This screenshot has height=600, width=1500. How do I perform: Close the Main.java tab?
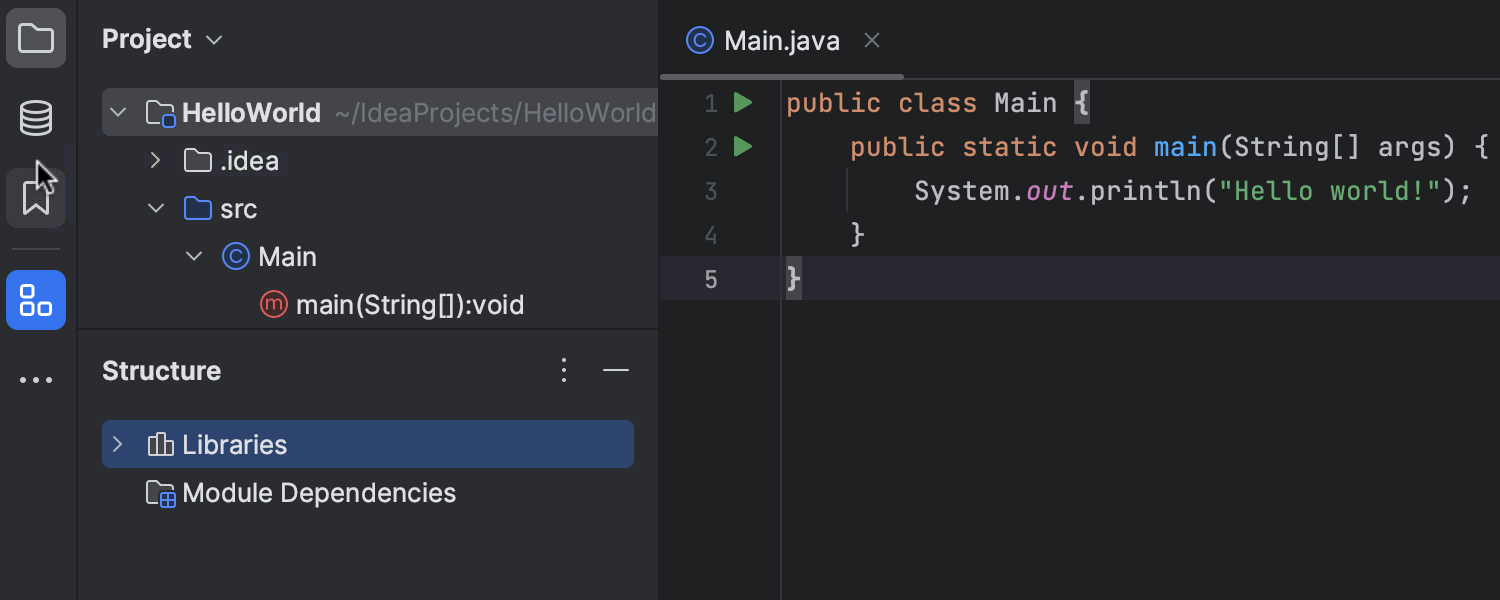(872, 40)
